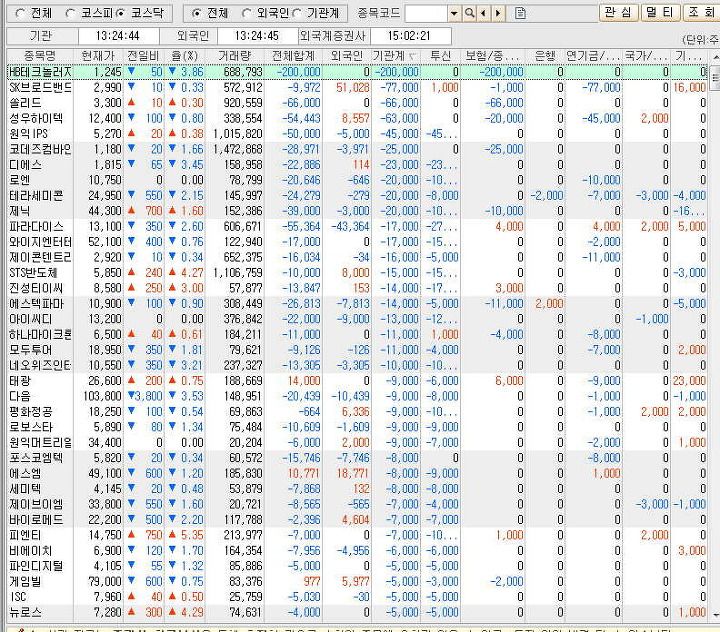Screen dimensions: 720x632
Task: Click the 관심 button
Action: pyautogui.click(x=618, y=12)
